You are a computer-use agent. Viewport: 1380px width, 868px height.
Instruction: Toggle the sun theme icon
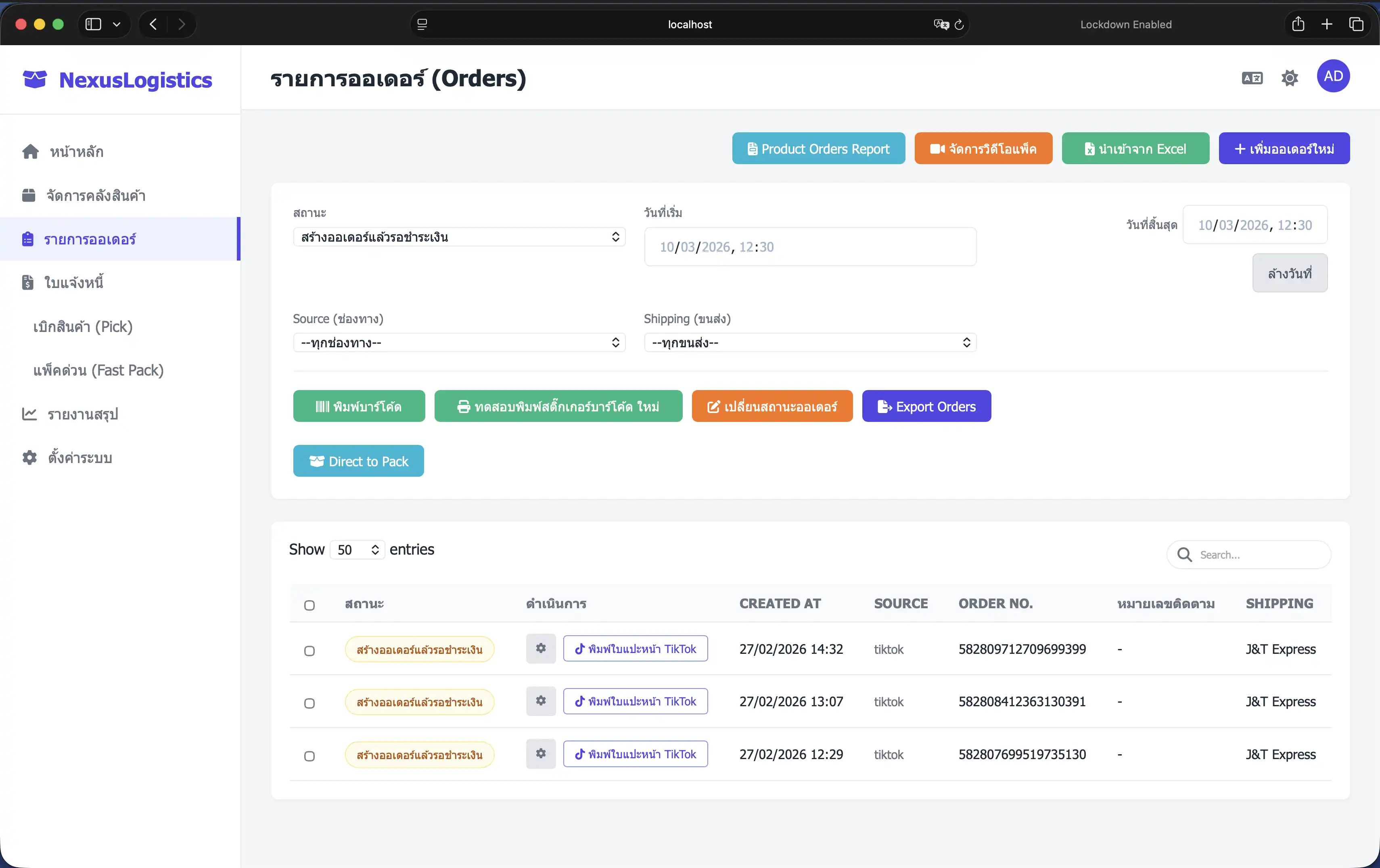[x=1290, y=78]
